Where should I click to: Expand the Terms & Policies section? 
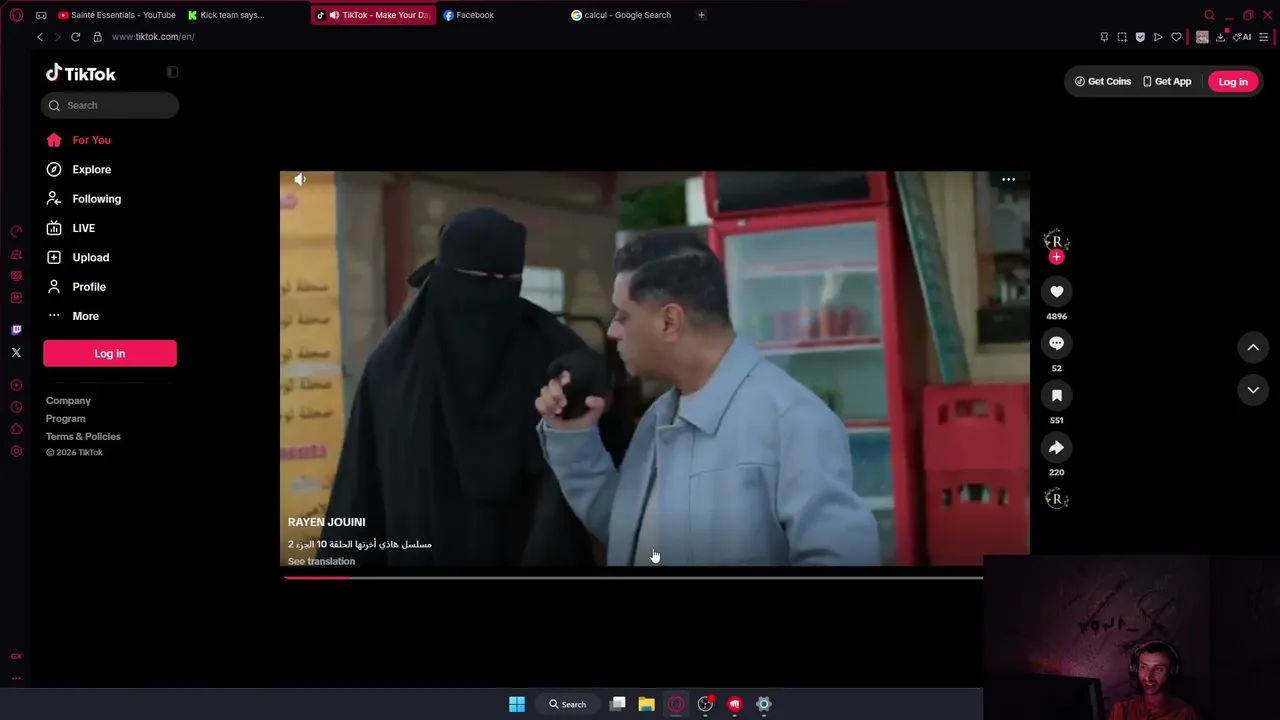coord(83,437)
